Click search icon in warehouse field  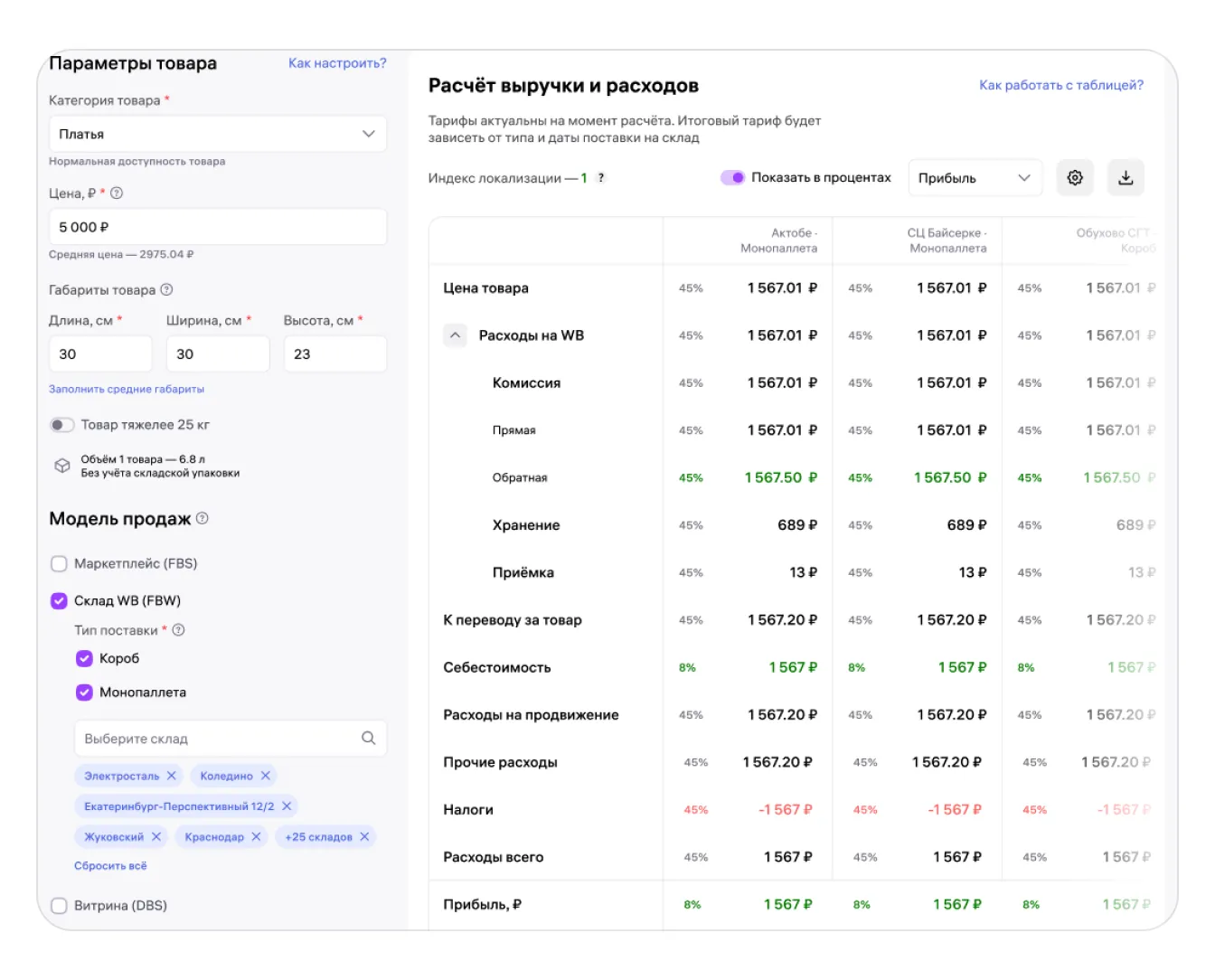(368, 739)
